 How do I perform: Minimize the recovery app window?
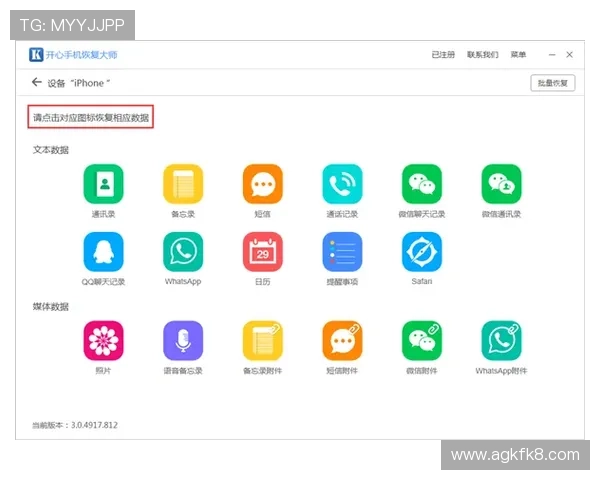tap(552, 55)
